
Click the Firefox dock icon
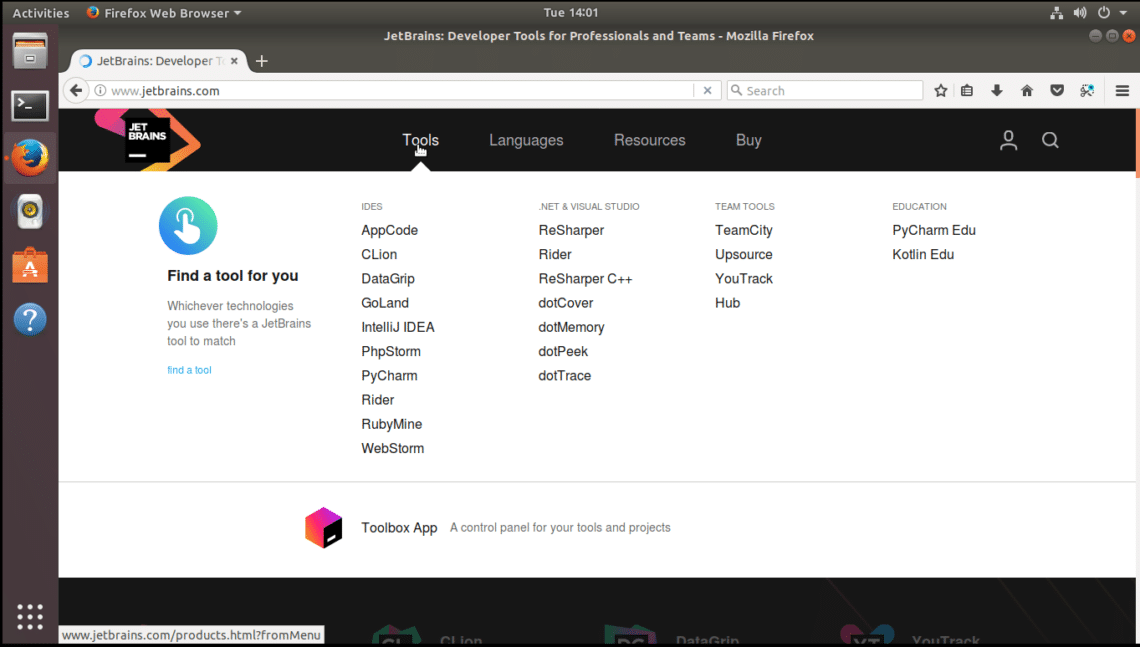pyautogui.click(x=30, y=158)
